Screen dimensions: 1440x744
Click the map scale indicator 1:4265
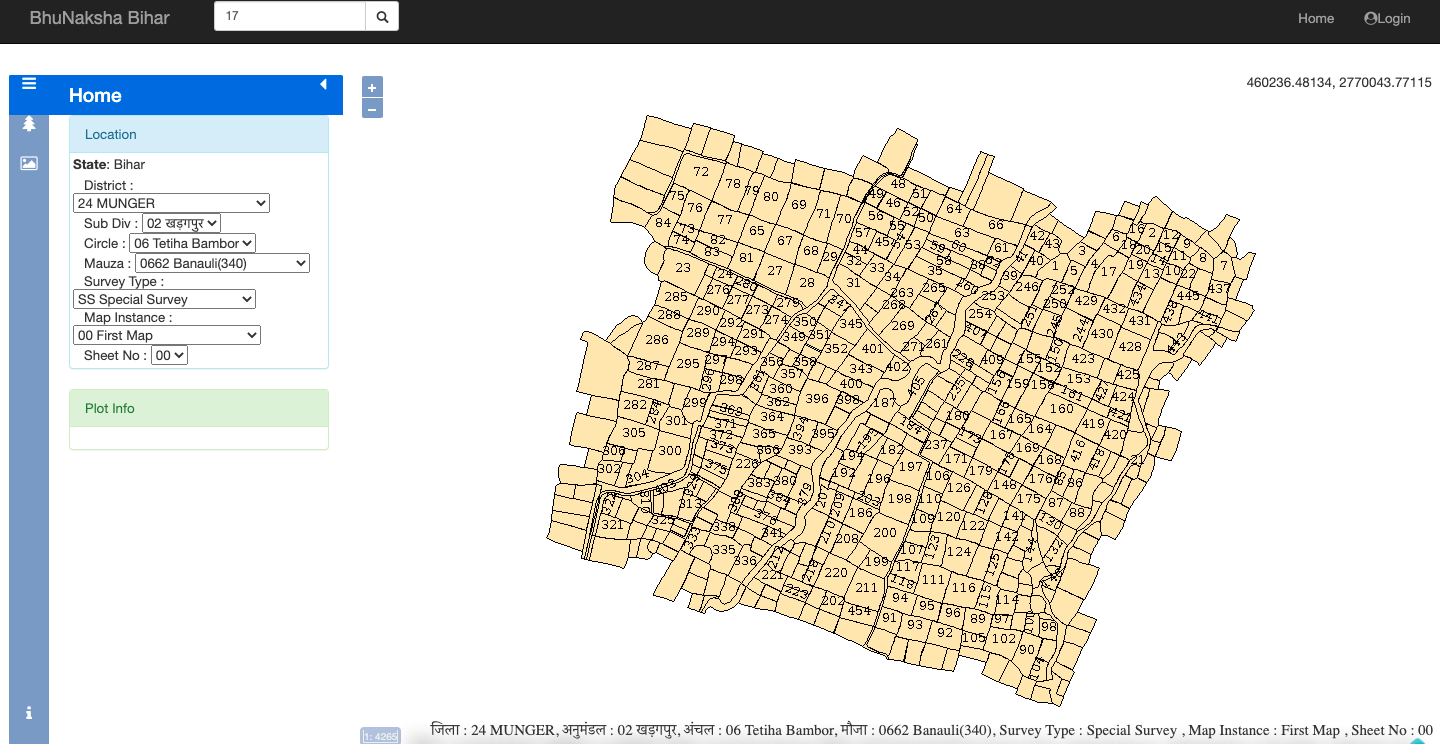[380, 736]
